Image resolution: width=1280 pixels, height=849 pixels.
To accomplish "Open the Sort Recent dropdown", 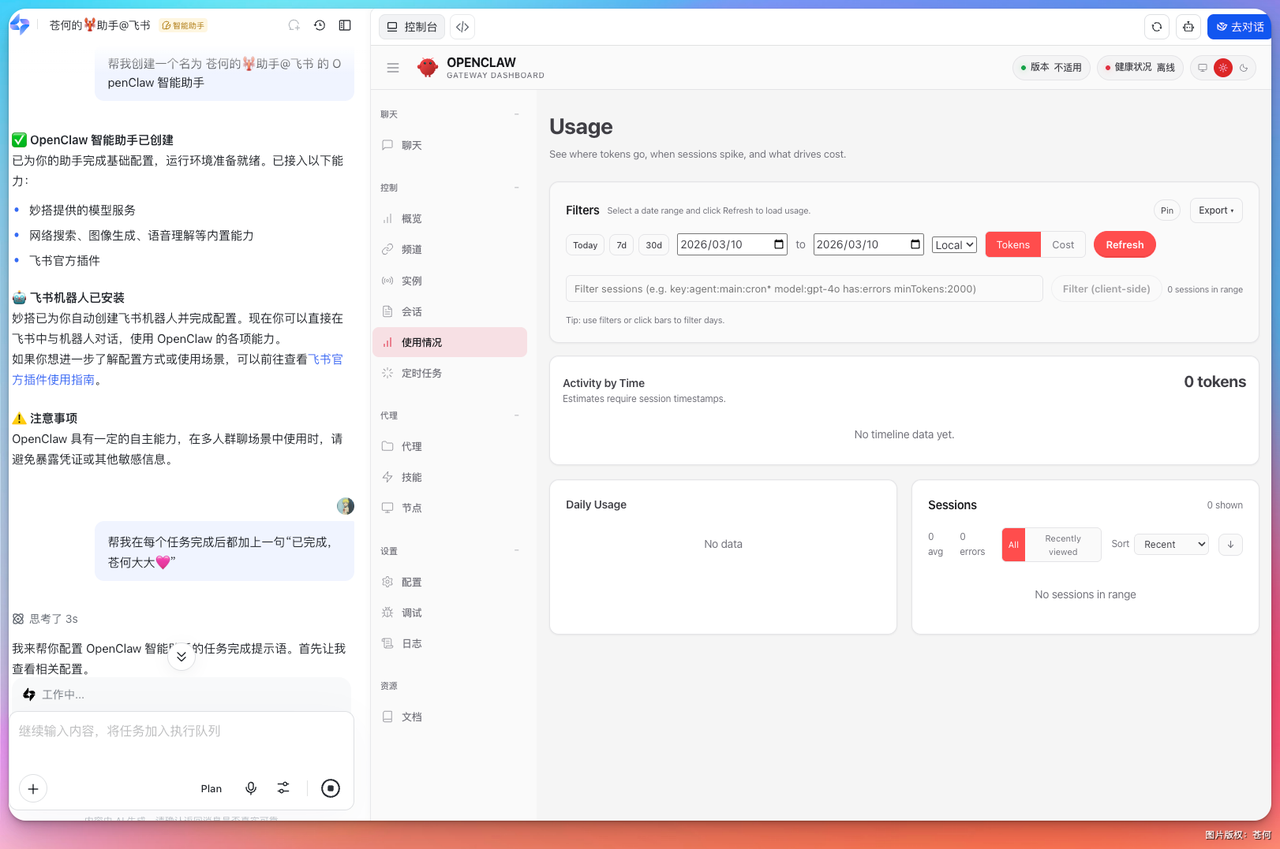I will [1171, 544].
